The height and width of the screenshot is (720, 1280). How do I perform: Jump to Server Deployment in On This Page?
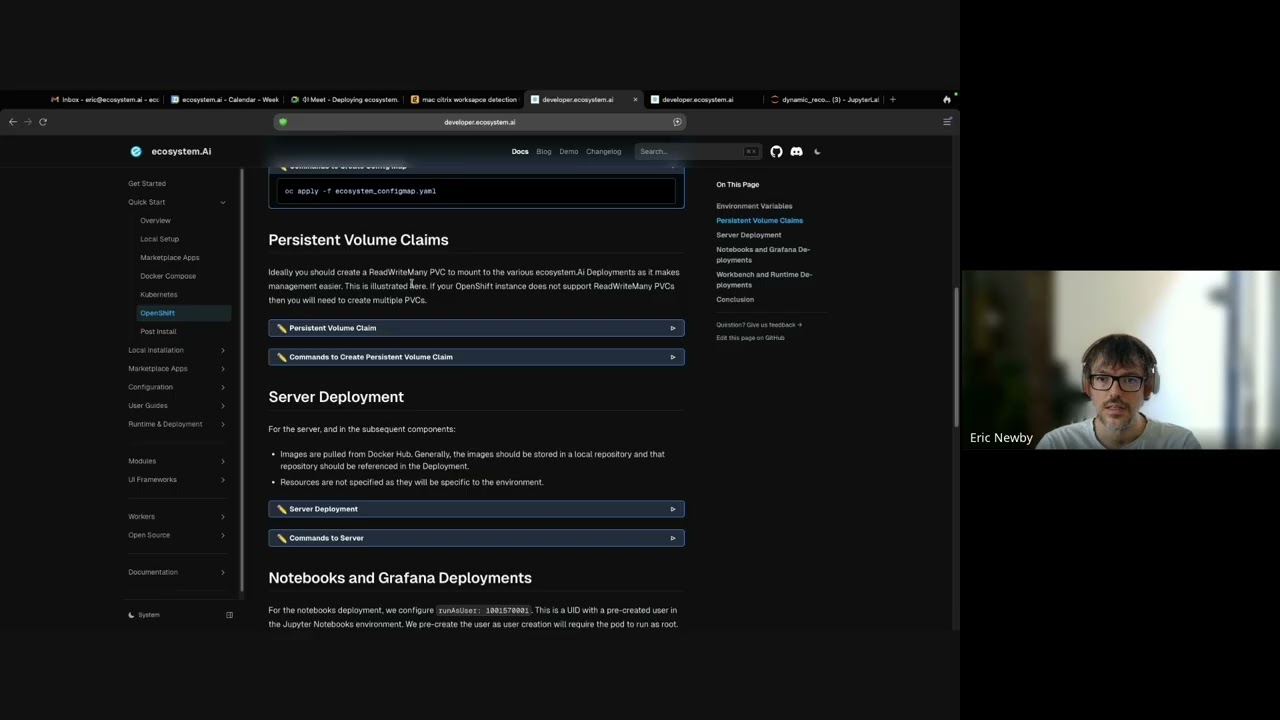(749, 235)
